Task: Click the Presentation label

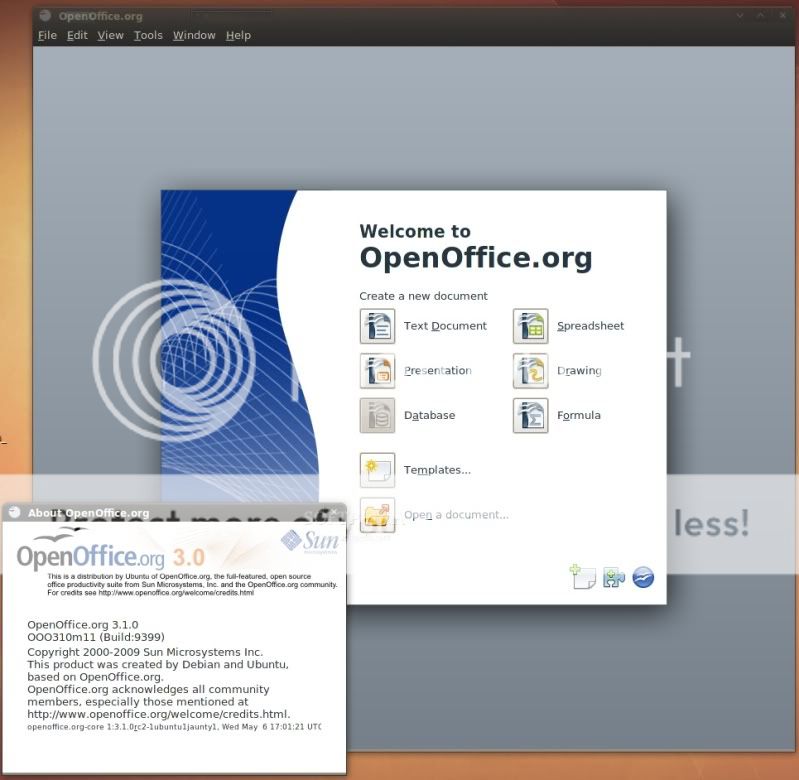Action: (438, 371)
